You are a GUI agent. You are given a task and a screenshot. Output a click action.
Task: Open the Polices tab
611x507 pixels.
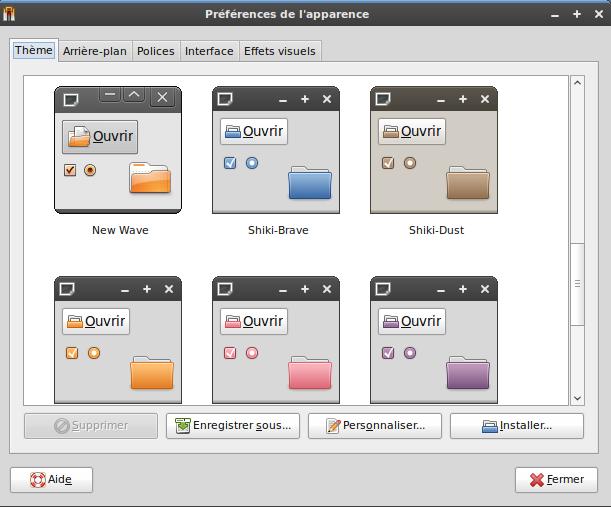[156, 51]
